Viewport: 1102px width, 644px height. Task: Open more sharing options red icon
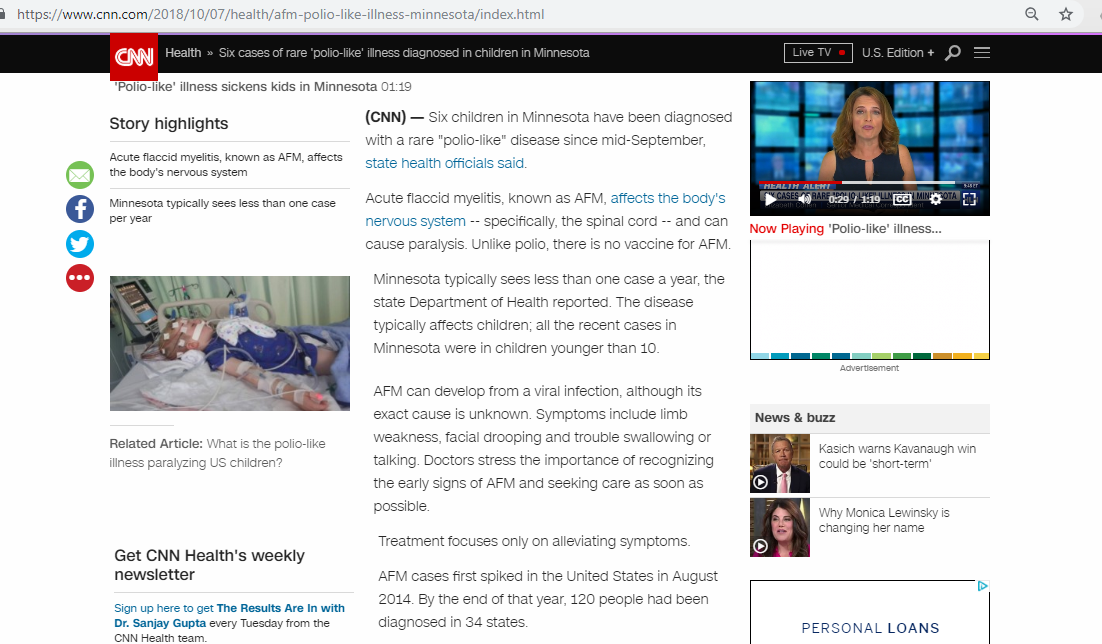(80, 278)
